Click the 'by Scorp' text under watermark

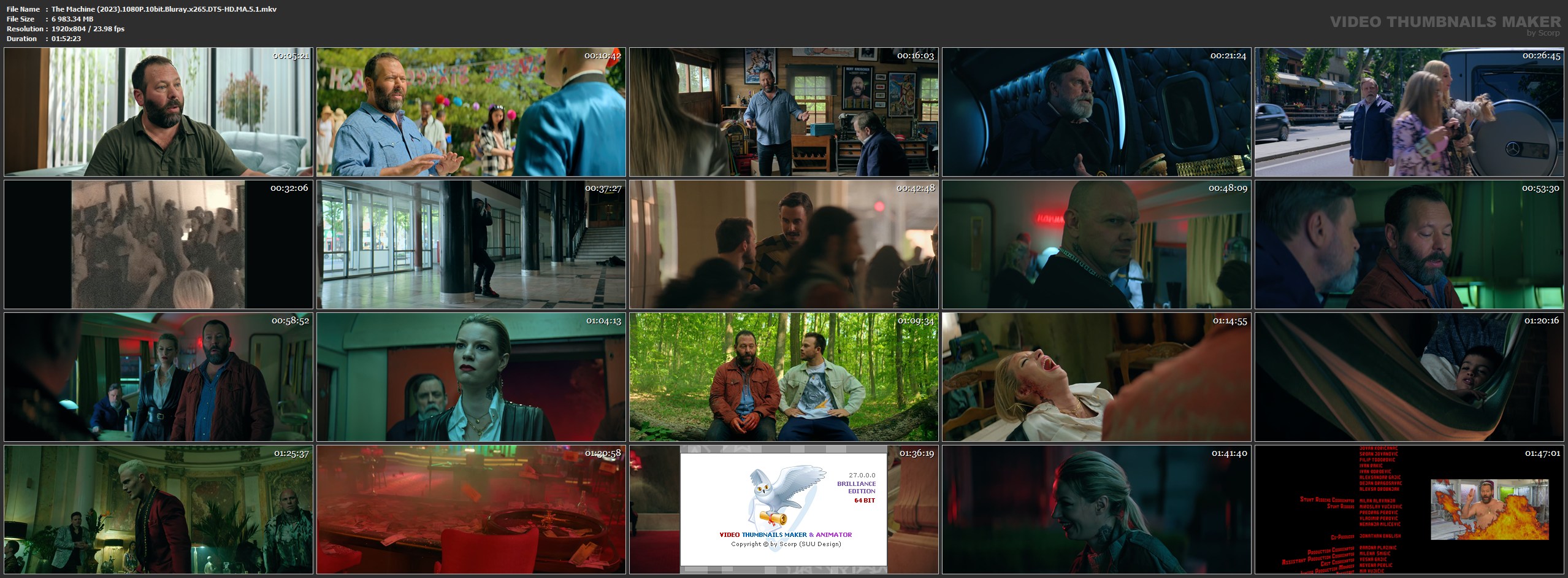point(1542,33)
